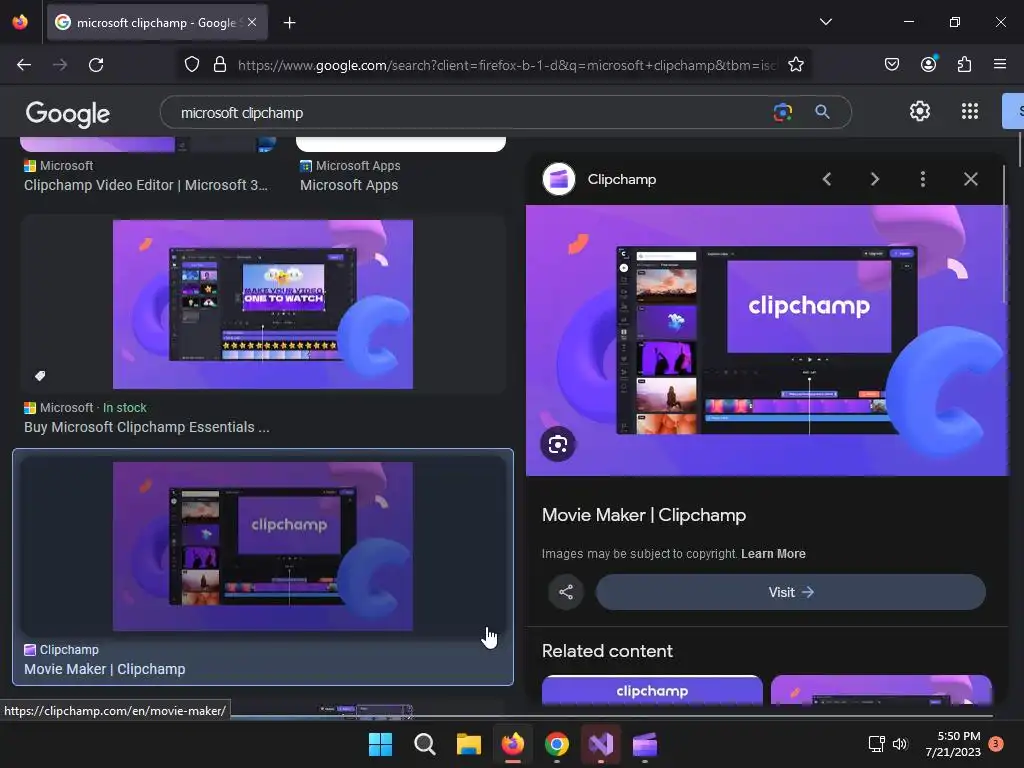Viewport: 1024px width, 768px height.
Task: Open Movie Maker | Clipchamp result title
Action: pos(104,669)
